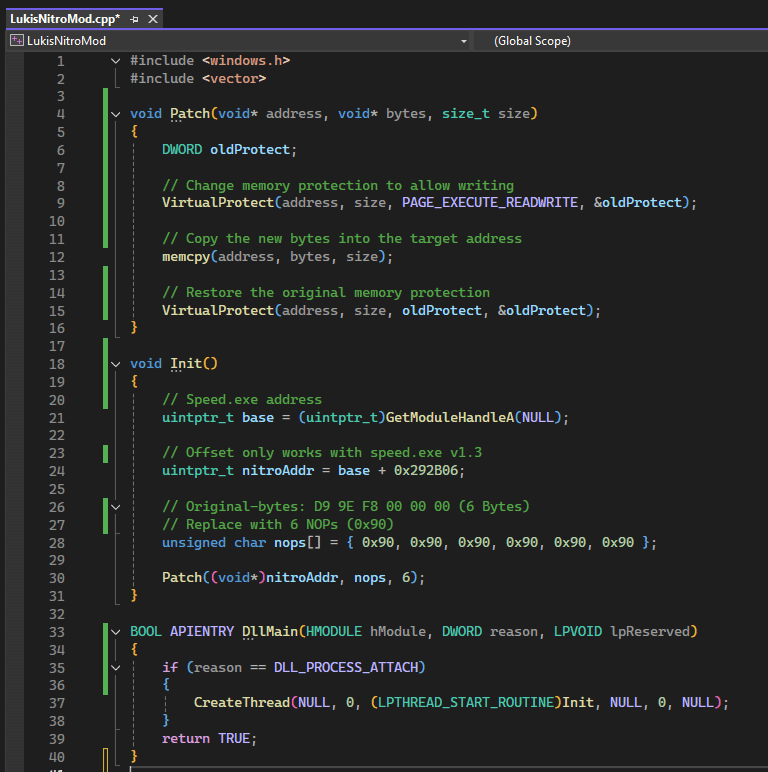Fold the Init function at line 18

coord(116,364)
